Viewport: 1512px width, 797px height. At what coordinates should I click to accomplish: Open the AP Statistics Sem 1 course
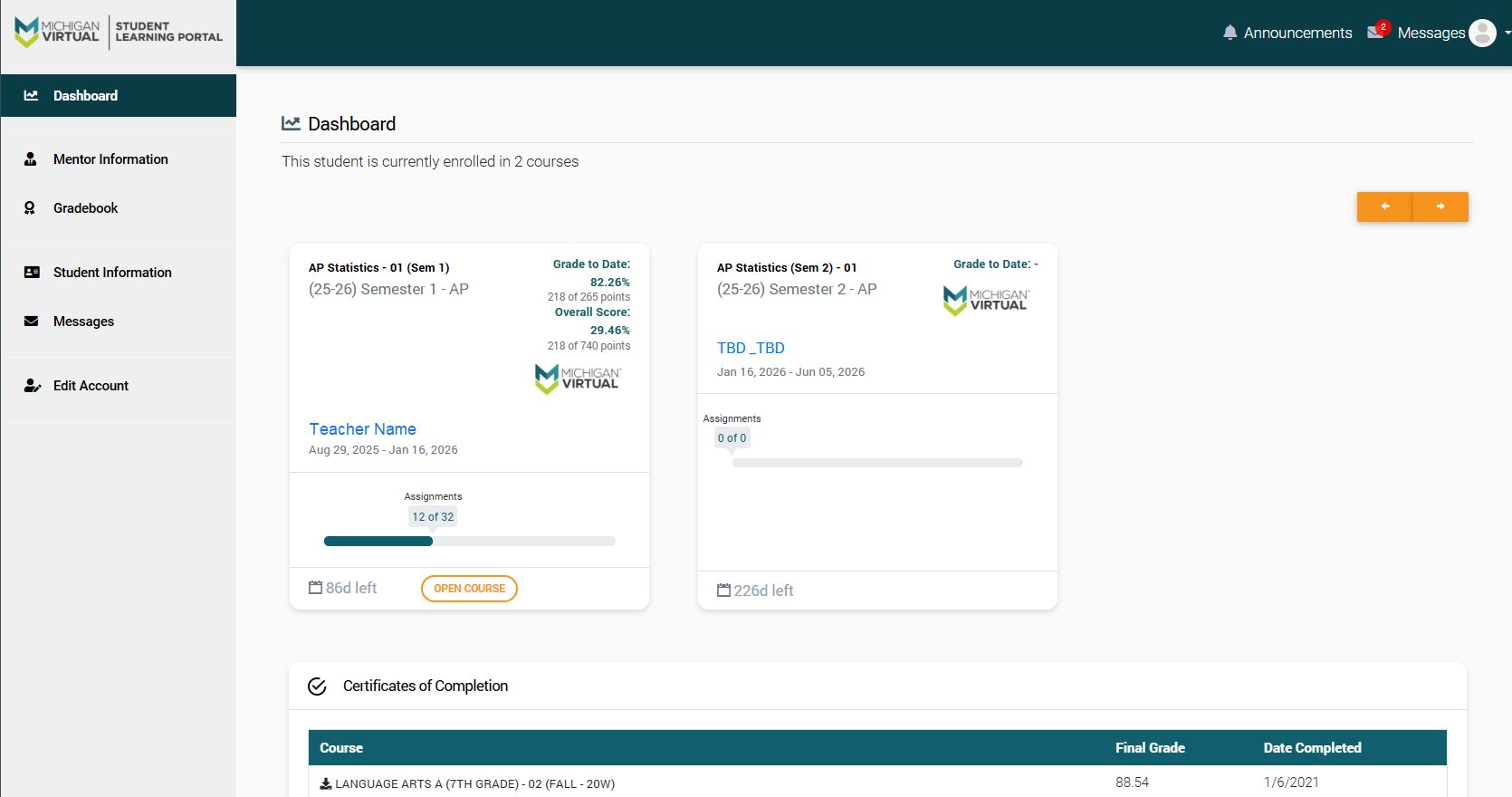pyautogui.click(x=469, y=588)
